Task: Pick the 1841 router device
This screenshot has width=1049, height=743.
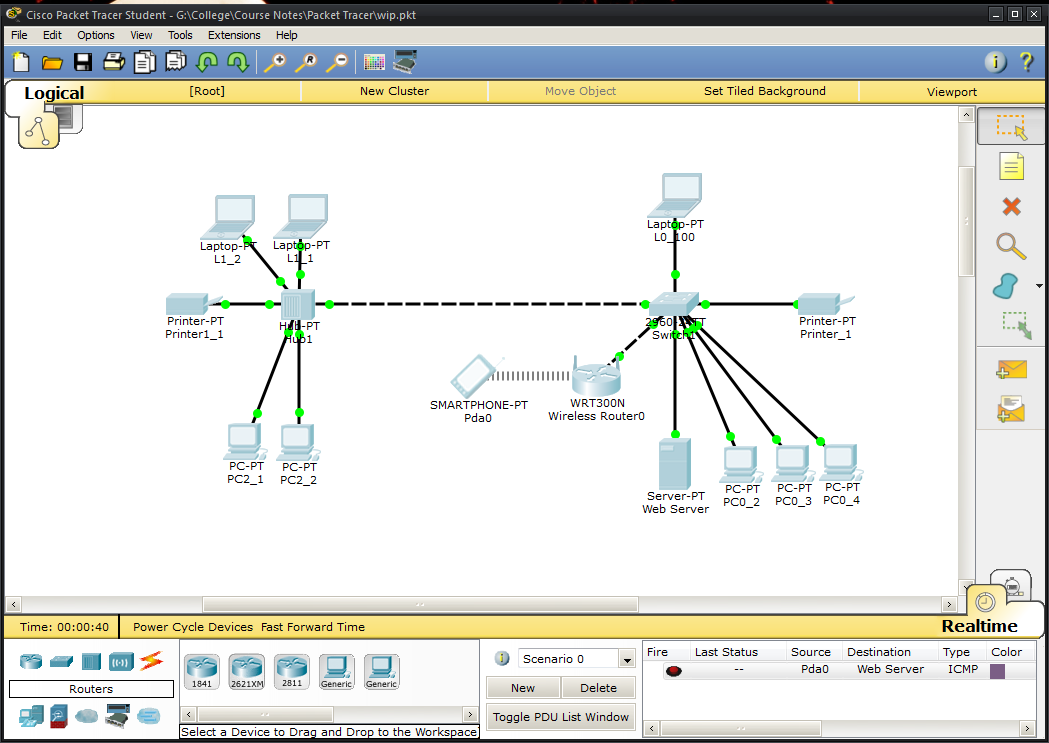Action: tap(202, 671)
